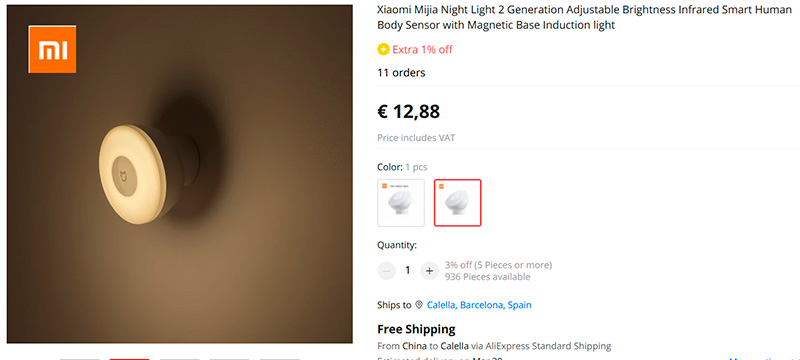Decrease quantity with the minus button
Image resolution: width=800 pixels, height=360 pixels.
(x=386, y=271)
